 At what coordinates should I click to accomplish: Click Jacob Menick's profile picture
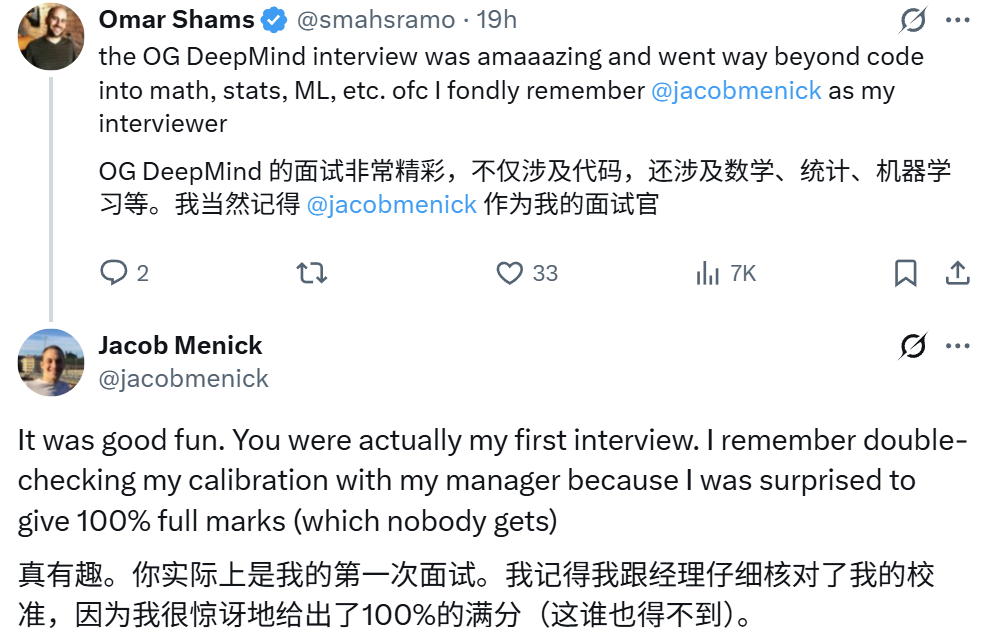(x=51, y=362)
